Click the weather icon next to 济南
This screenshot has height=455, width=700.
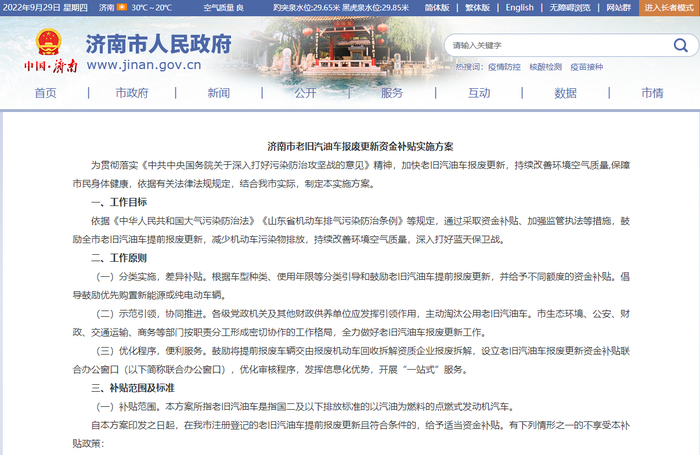click(x=122, y=7)
